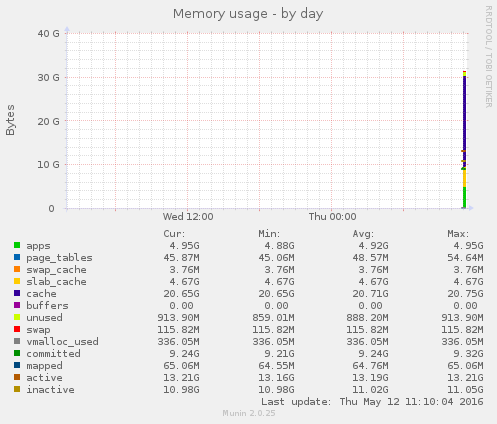This screenshot has width=497, height=424.
Task: Click the apps green legend swatch
Action: (17, 245)
